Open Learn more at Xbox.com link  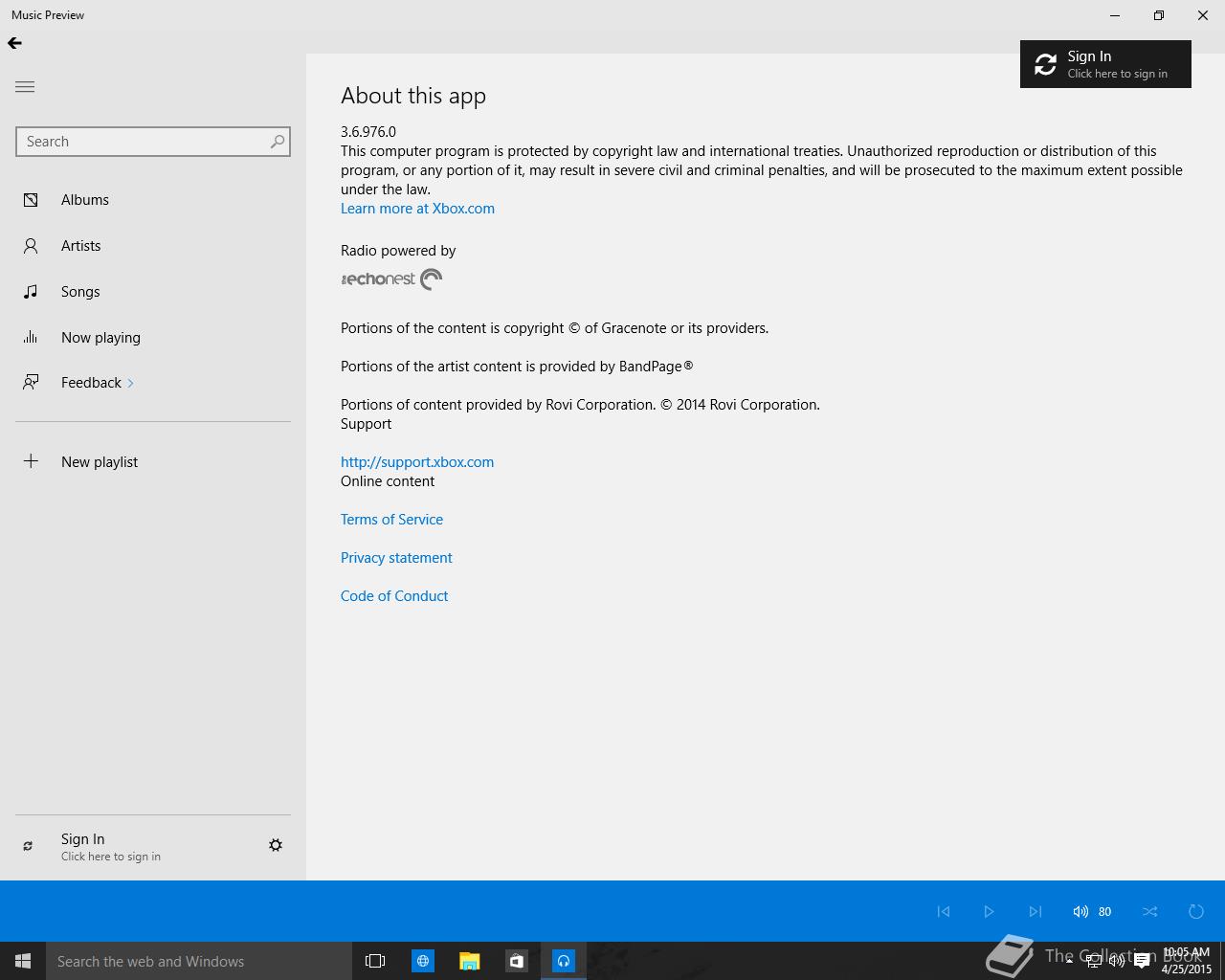click(x=417, y=209)
